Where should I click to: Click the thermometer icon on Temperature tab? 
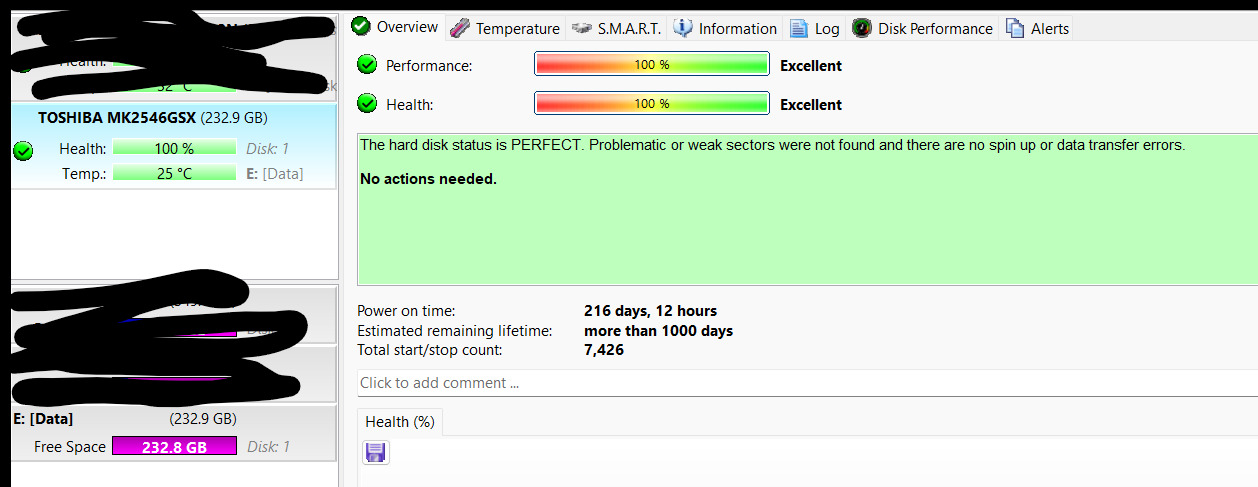click(x=460, y=28)
